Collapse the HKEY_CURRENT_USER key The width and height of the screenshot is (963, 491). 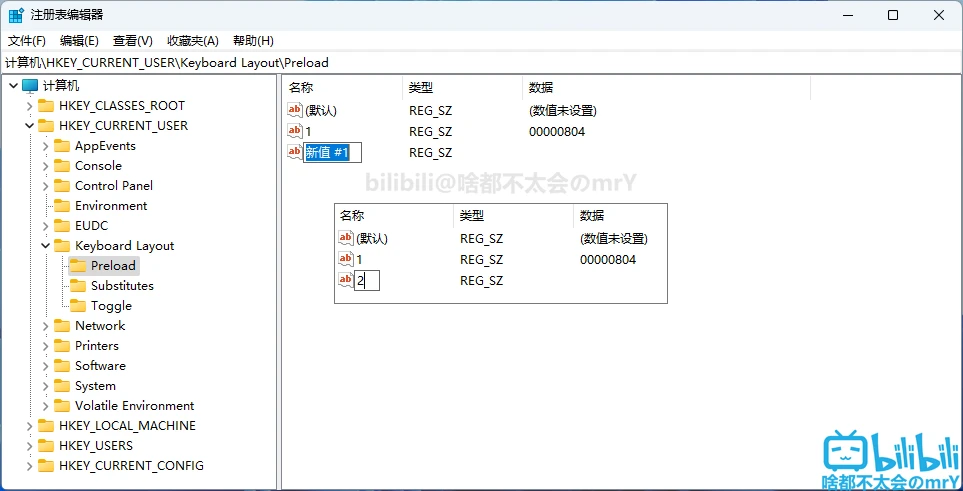pyautogui.click(x=29, y=126)
